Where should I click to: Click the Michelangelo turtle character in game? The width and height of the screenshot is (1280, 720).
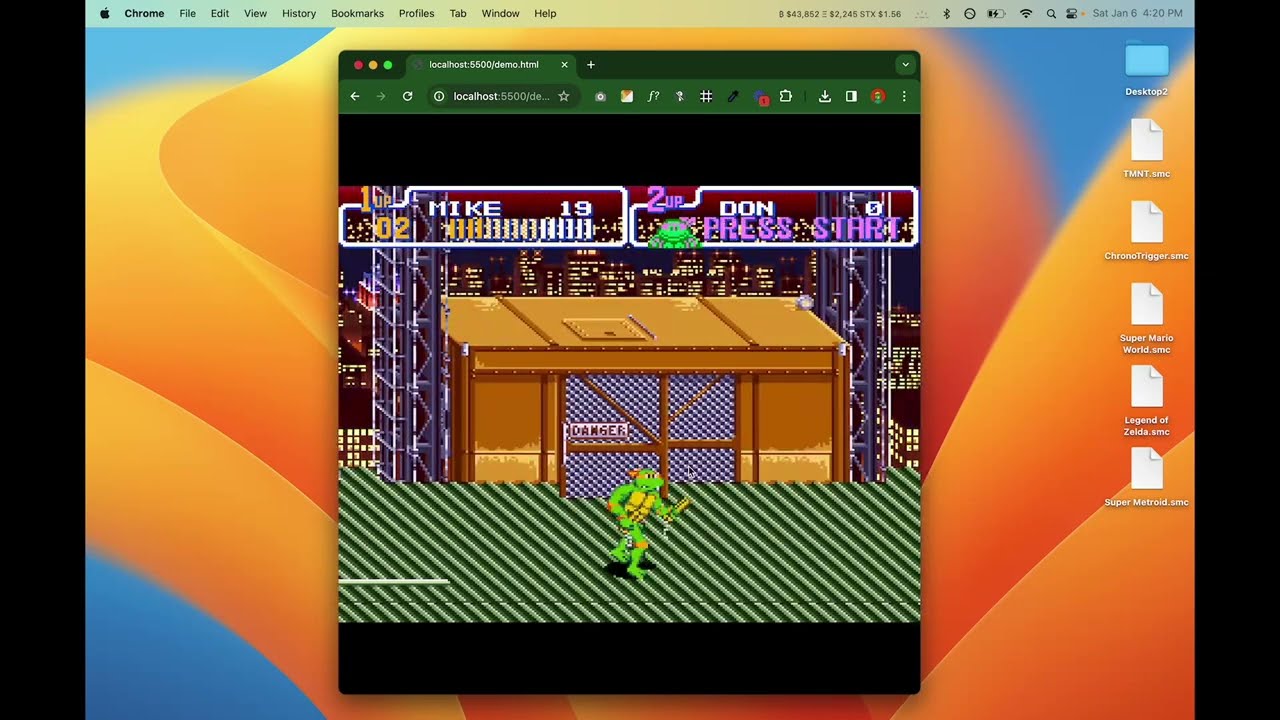[644, 523]
